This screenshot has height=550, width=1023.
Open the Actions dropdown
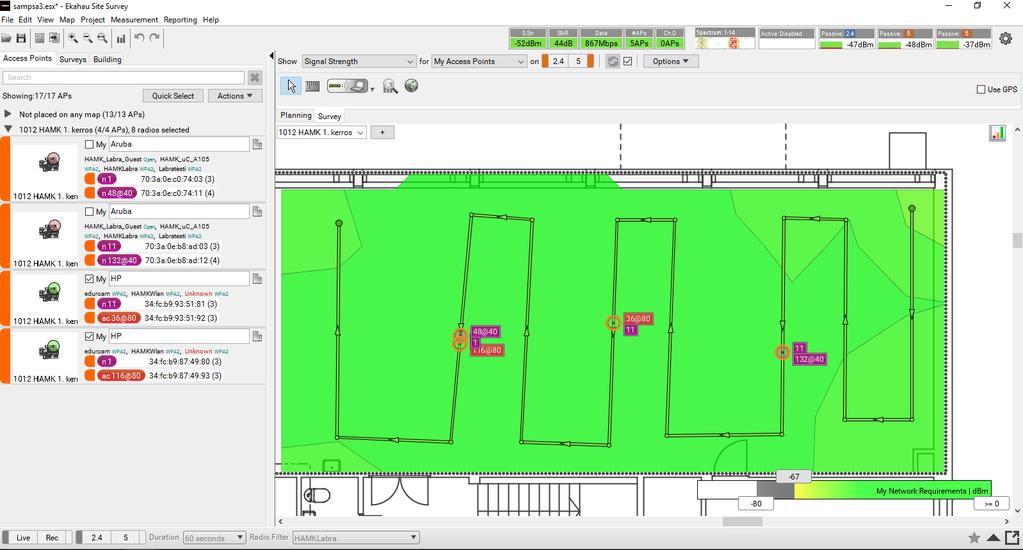click(235, 96)
